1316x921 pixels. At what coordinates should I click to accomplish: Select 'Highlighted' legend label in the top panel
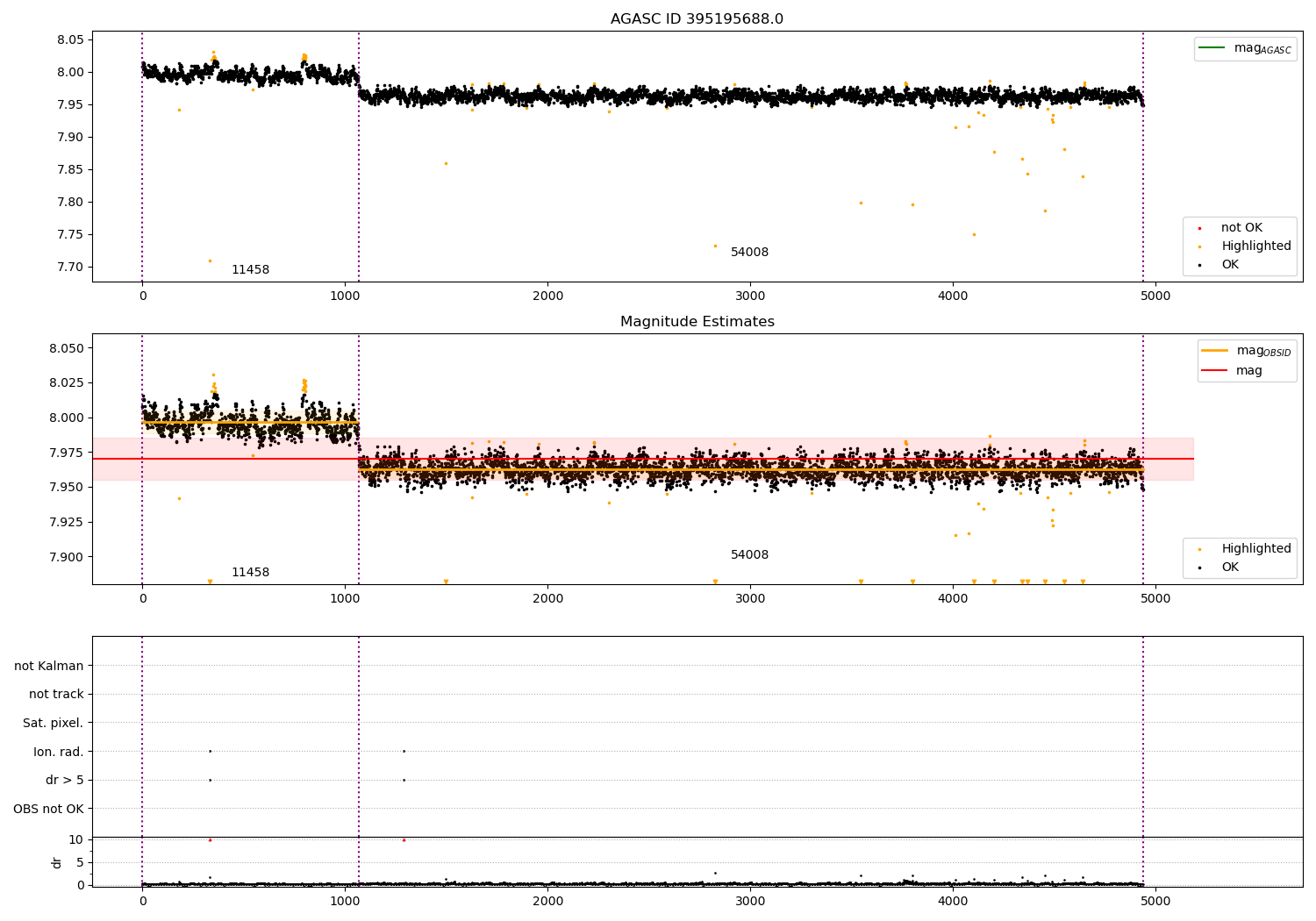tap(1255, 246)
